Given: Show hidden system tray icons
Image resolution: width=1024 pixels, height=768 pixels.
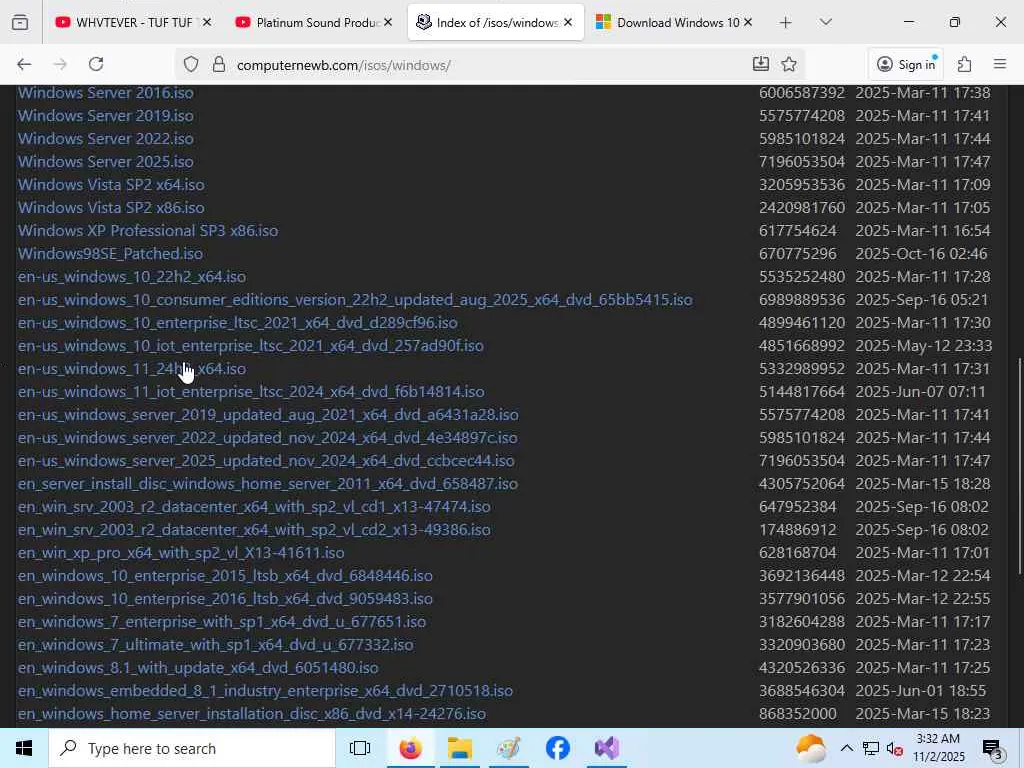Looking at the screenshot, I should pyautogui.click(x=846, y=748).
